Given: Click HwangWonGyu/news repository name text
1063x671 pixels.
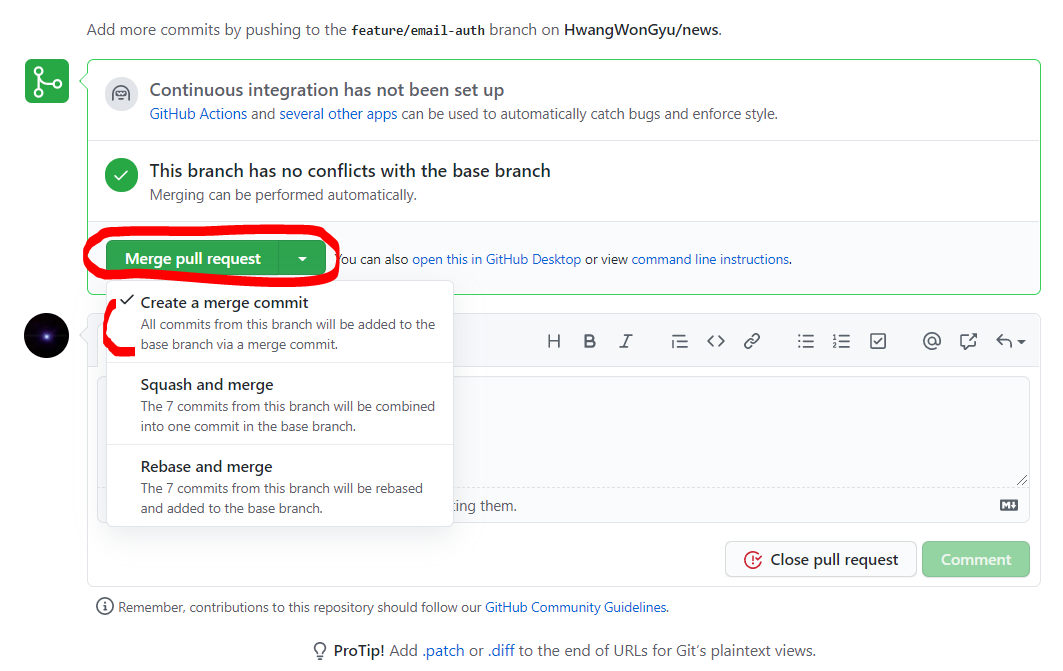Looking at the screenshot, I should click(641, 30).
